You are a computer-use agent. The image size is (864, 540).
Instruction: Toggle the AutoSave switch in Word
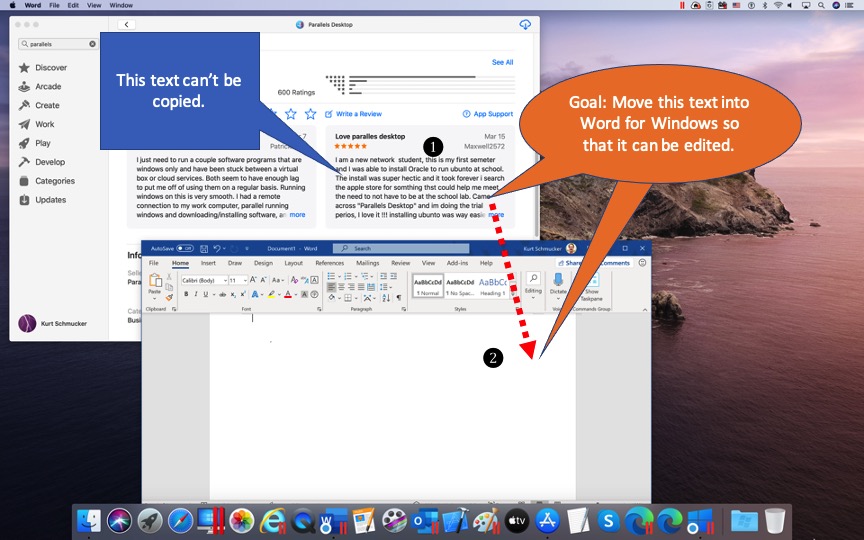[x=185, y=249]
